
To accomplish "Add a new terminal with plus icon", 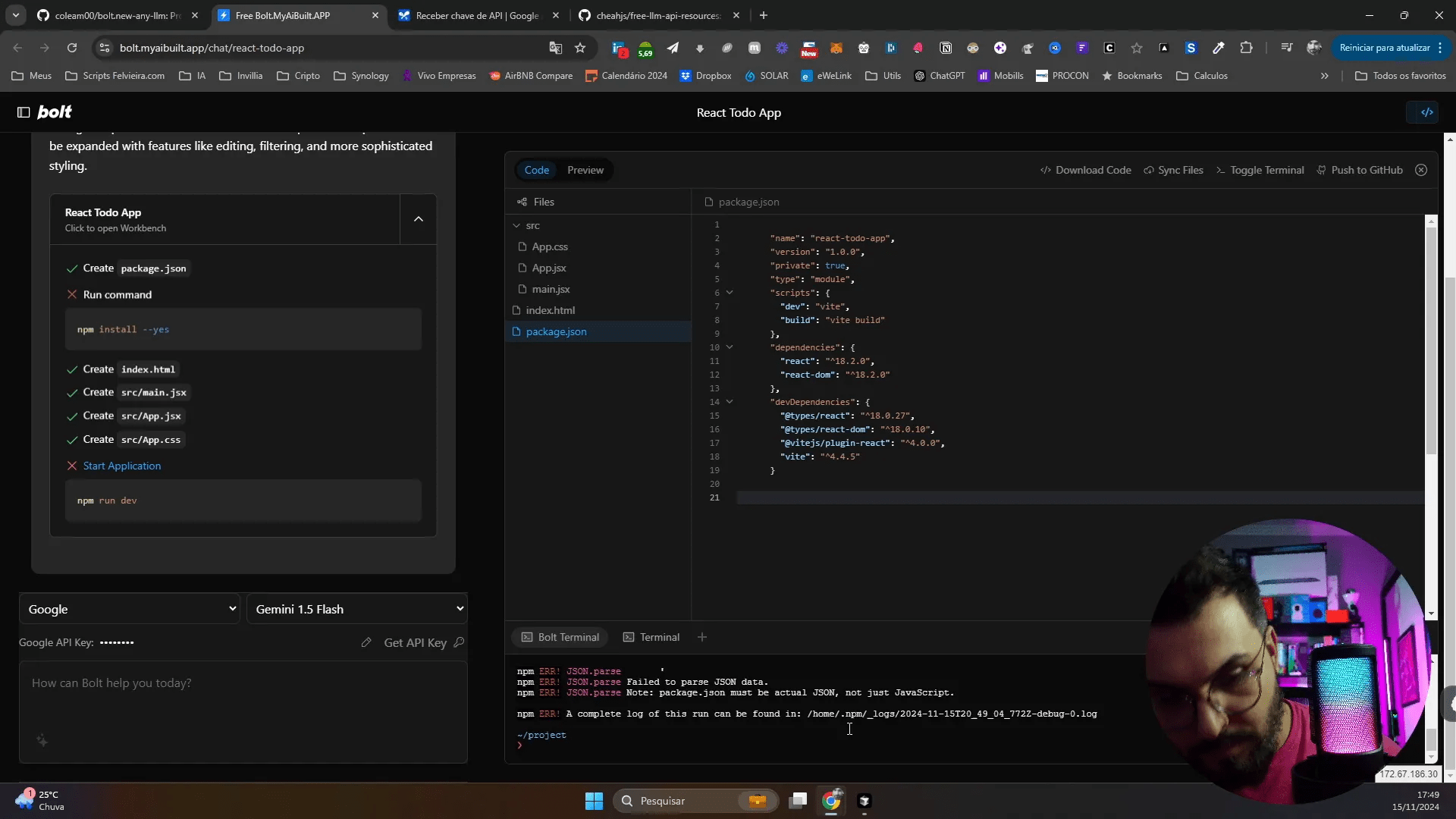I will tap(702, 637).
